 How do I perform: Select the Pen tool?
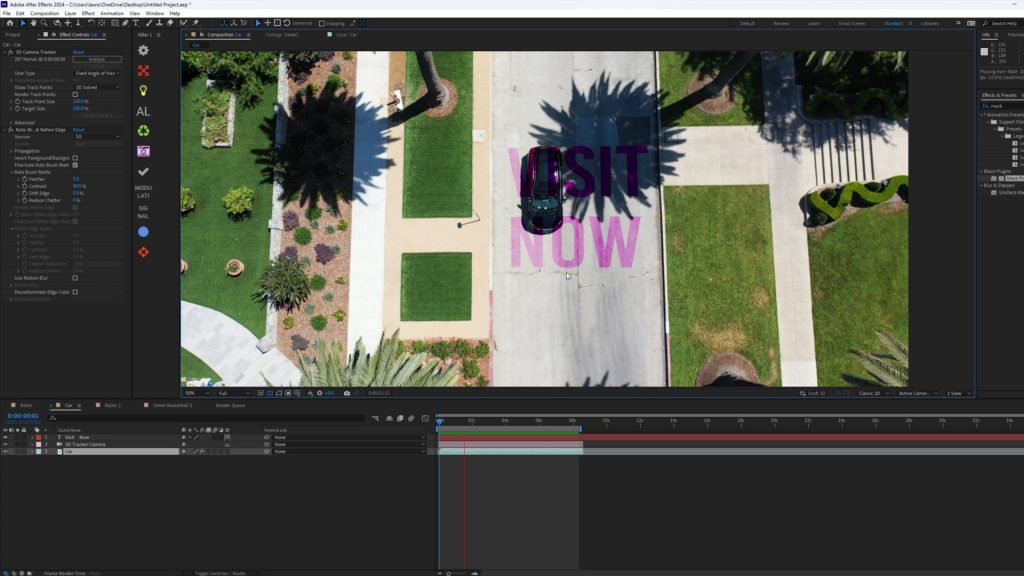pyautogui.click(x=125, y=23)
